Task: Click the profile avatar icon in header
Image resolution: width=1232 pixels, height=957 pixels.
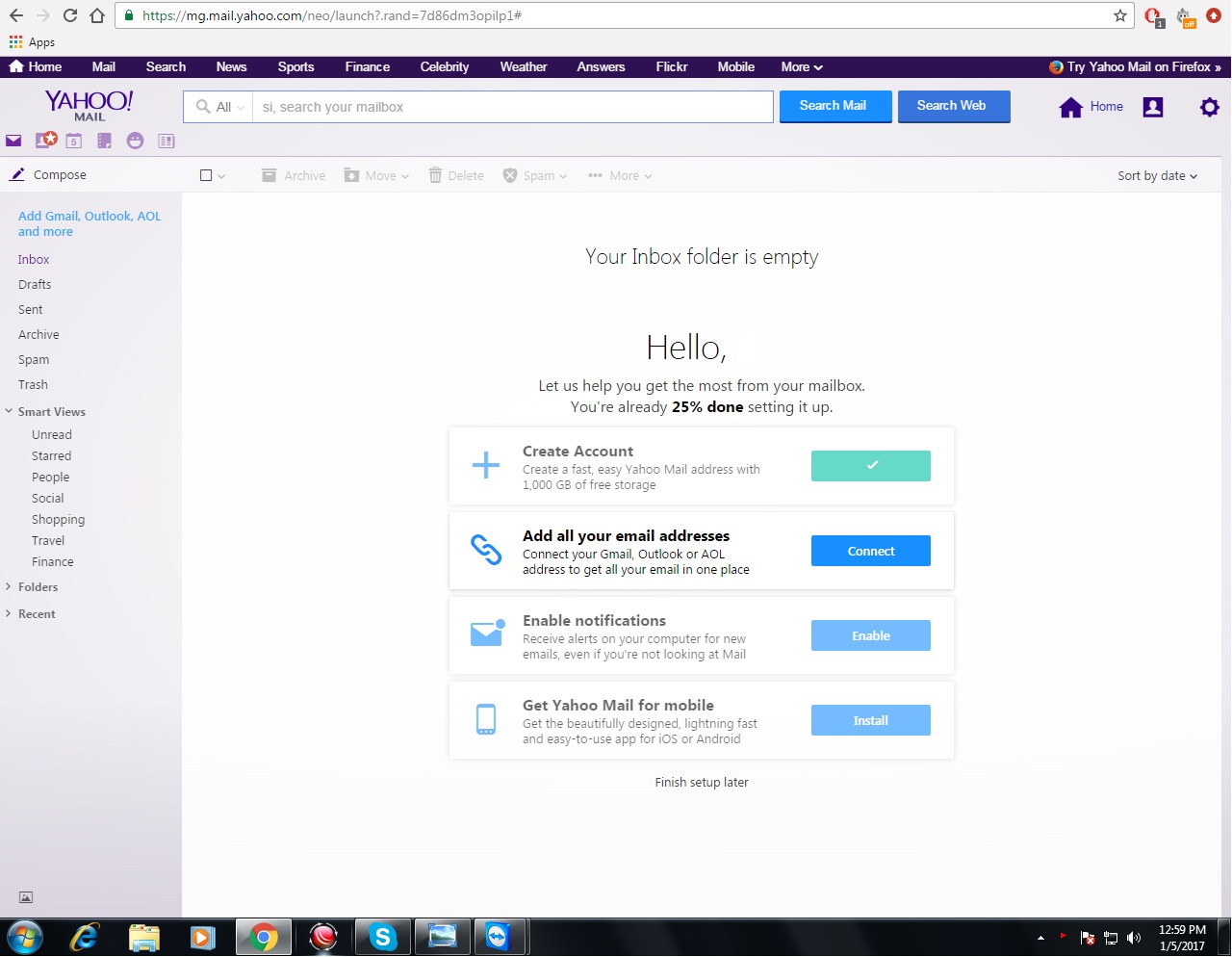Action: [x=1153, y=107]
